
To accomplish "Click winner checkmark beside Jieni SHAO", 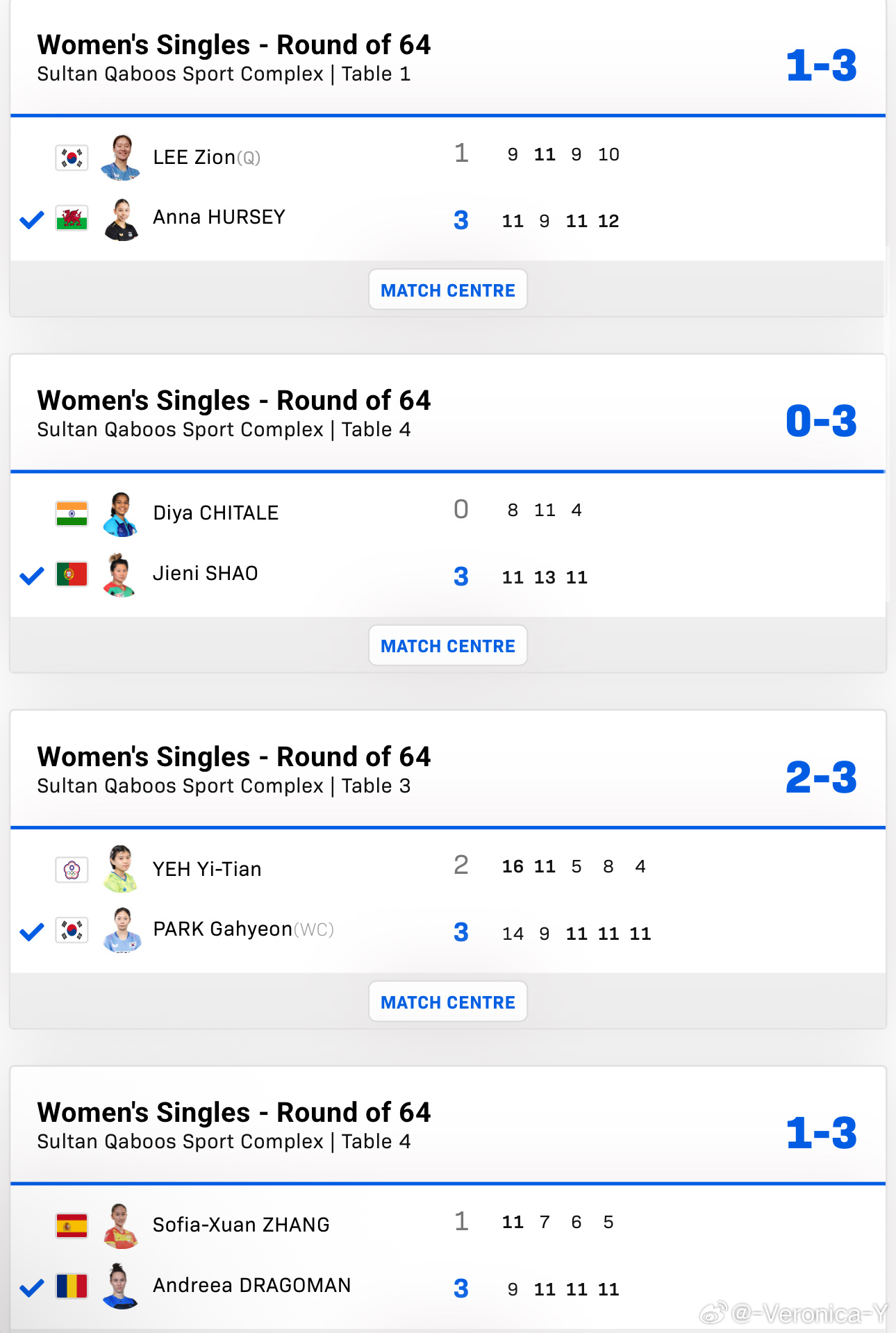I will point(32,575).
